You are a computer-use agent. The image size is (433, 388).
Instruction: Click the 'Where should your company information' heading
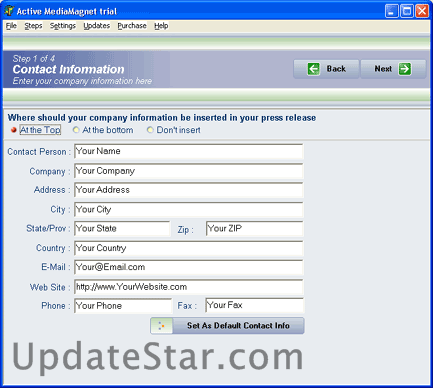pyautogui.click(x=162, y=118)
